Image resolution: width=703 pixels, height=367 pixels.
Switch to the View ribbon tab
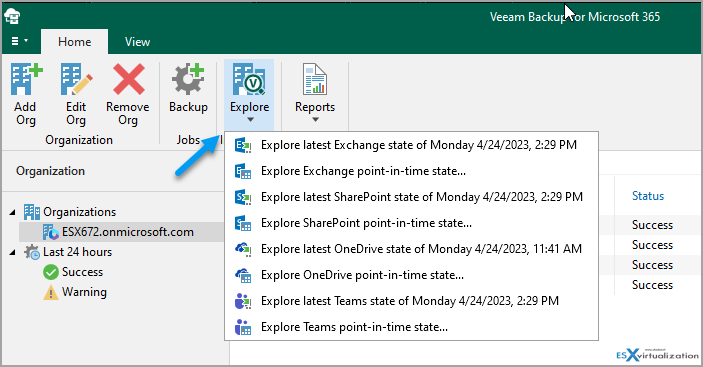click(137, 42)
